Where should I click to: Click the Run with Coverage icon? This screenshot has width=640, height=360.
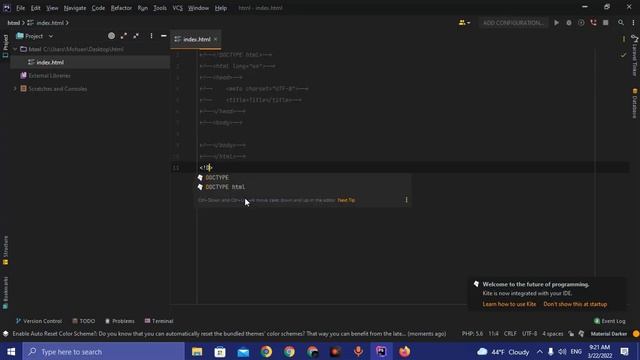coord(581,23)
